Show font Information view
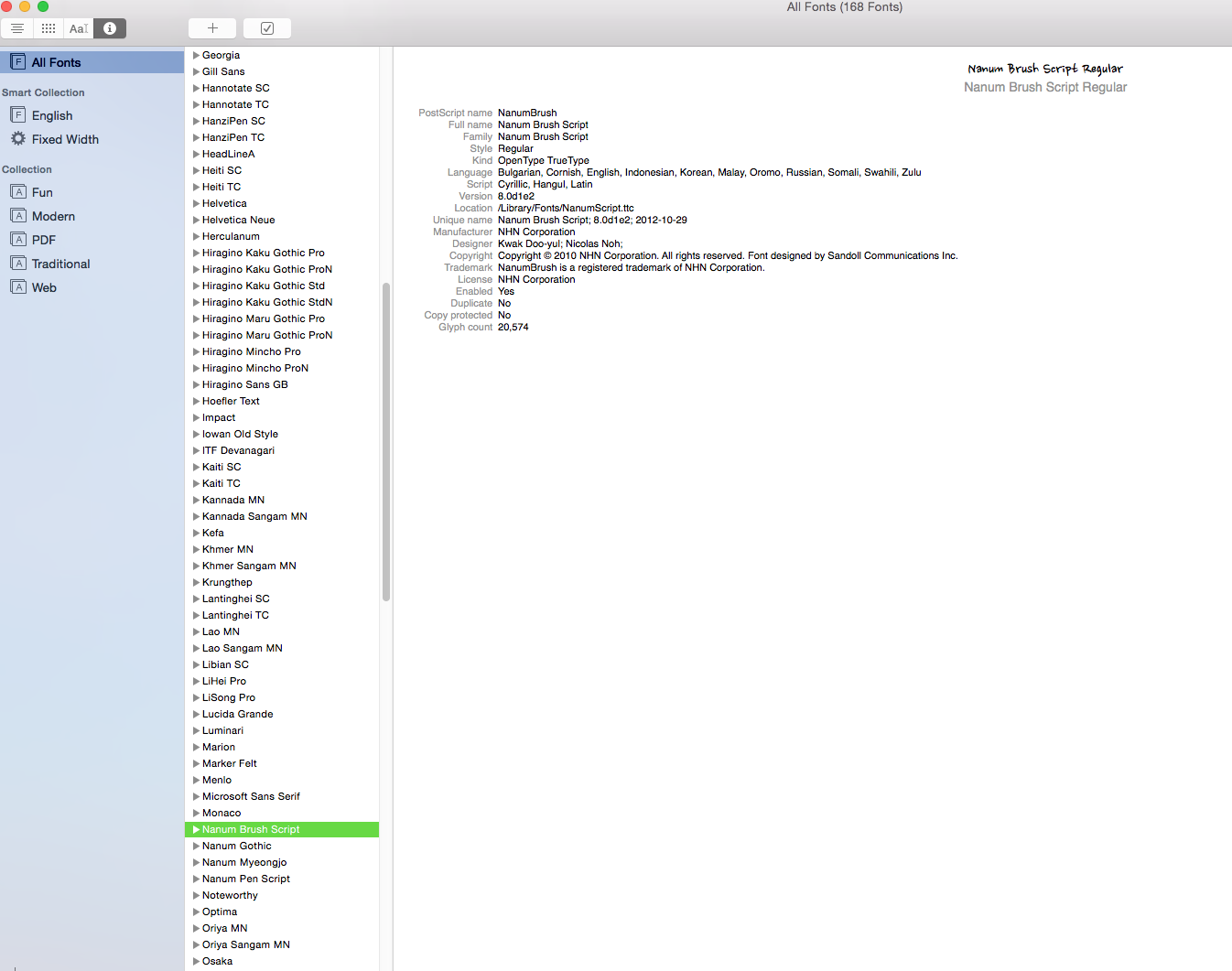 coord(110,28)
